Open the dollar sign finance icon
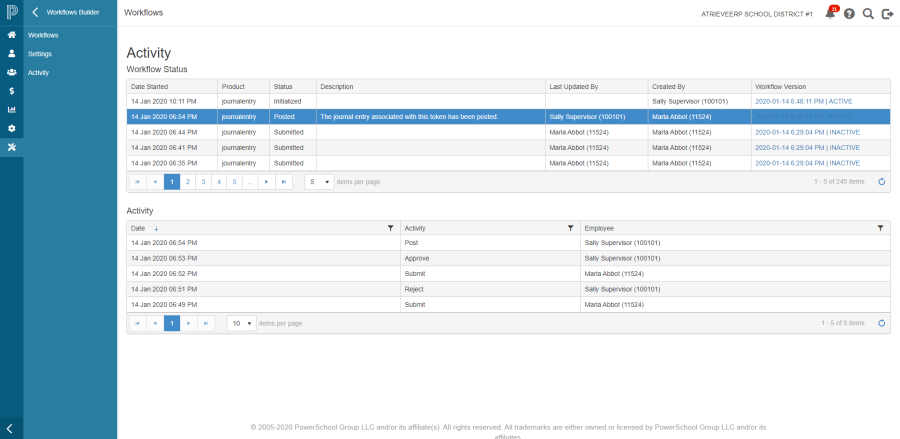This screenshot has width=900, height=439. point(11,91)
